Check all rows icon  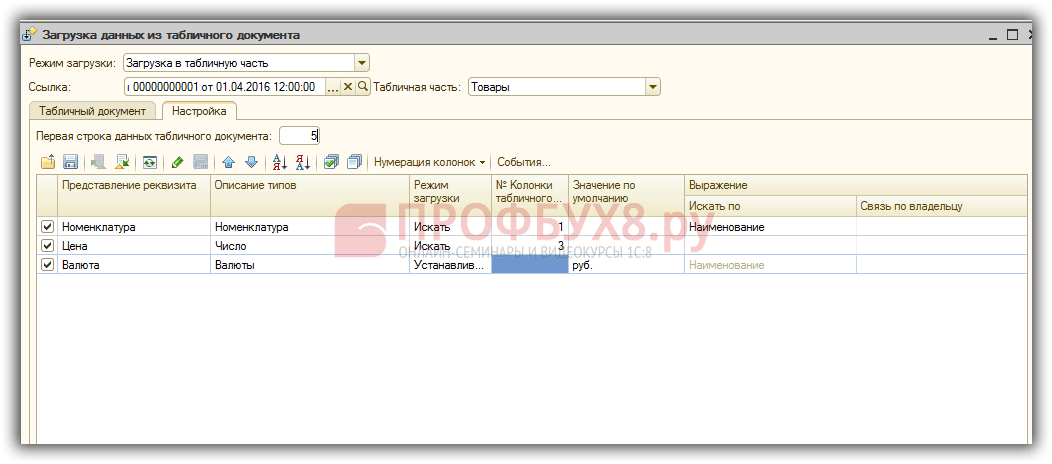[331, 162]
